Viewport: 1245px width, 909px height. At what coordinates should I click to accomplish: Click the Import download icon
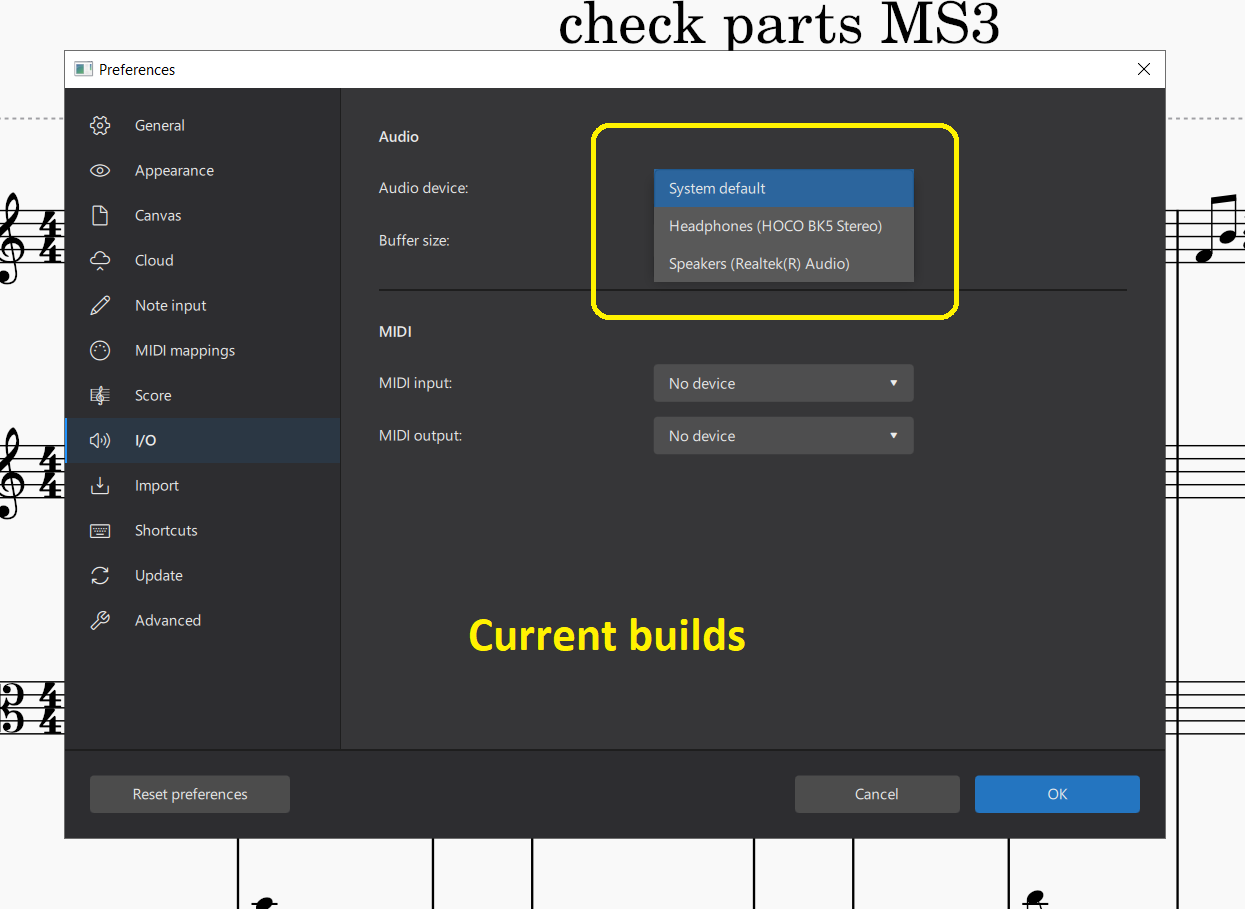[x=100, y=485]
